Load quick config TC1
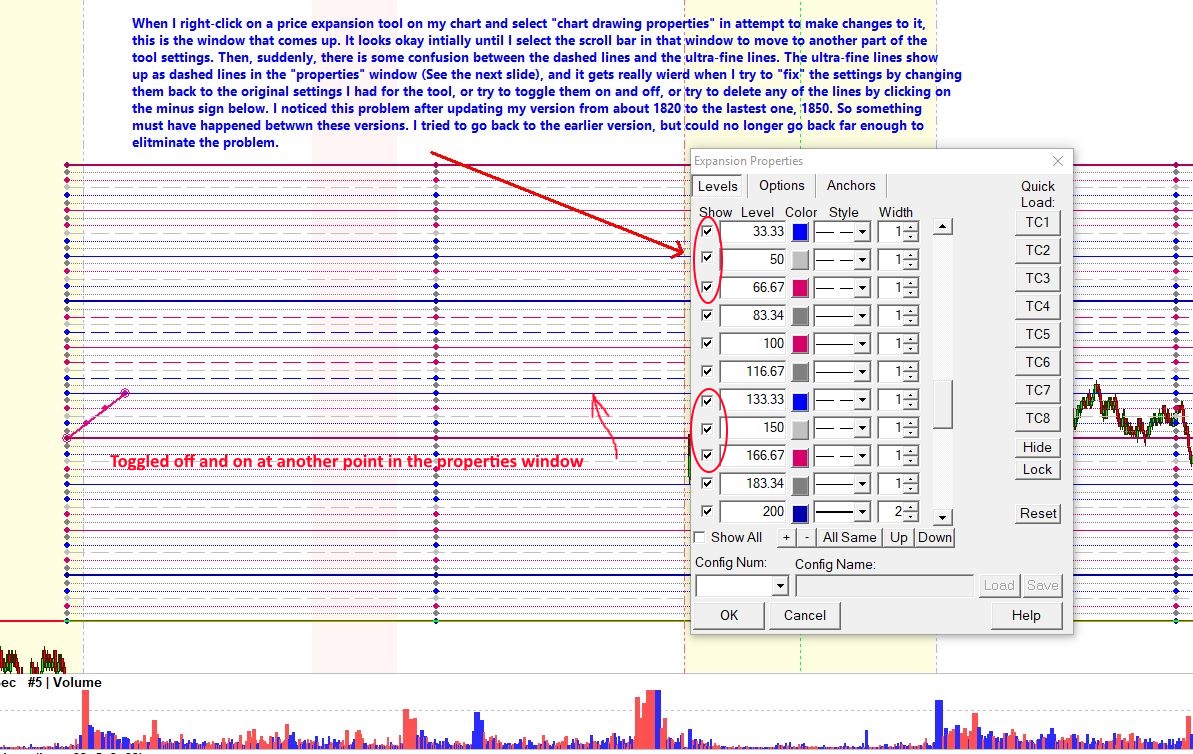The height and width of the screenshot is (754, 1193). tap(1037, 222)
